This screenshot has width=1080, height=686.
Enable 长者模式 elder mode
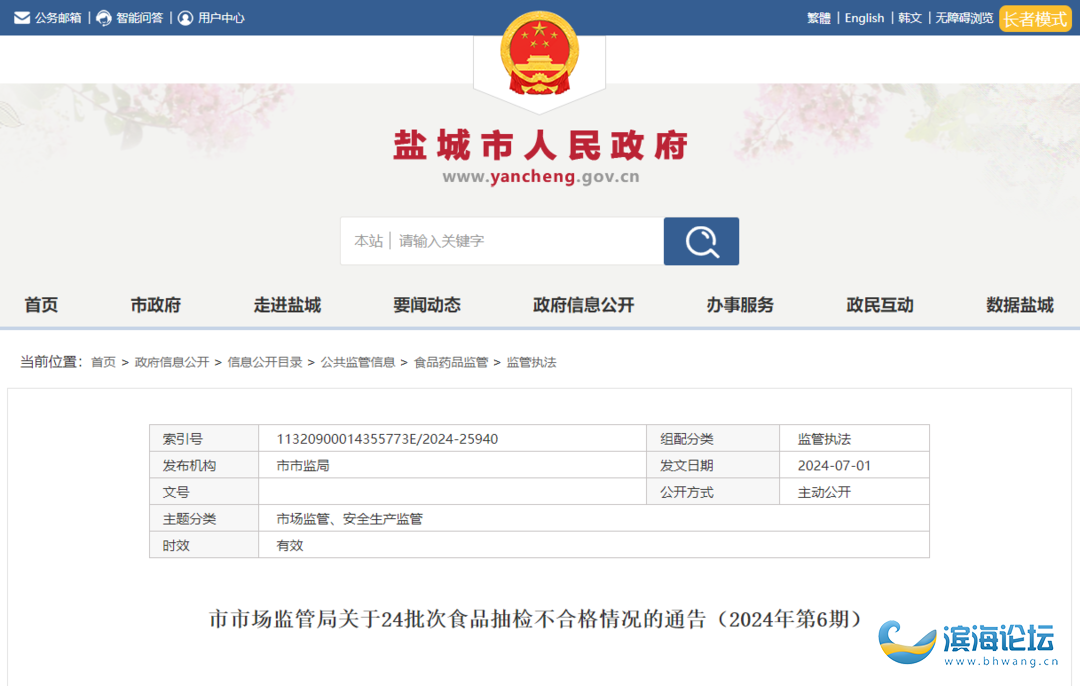[x=1035, y=18]
